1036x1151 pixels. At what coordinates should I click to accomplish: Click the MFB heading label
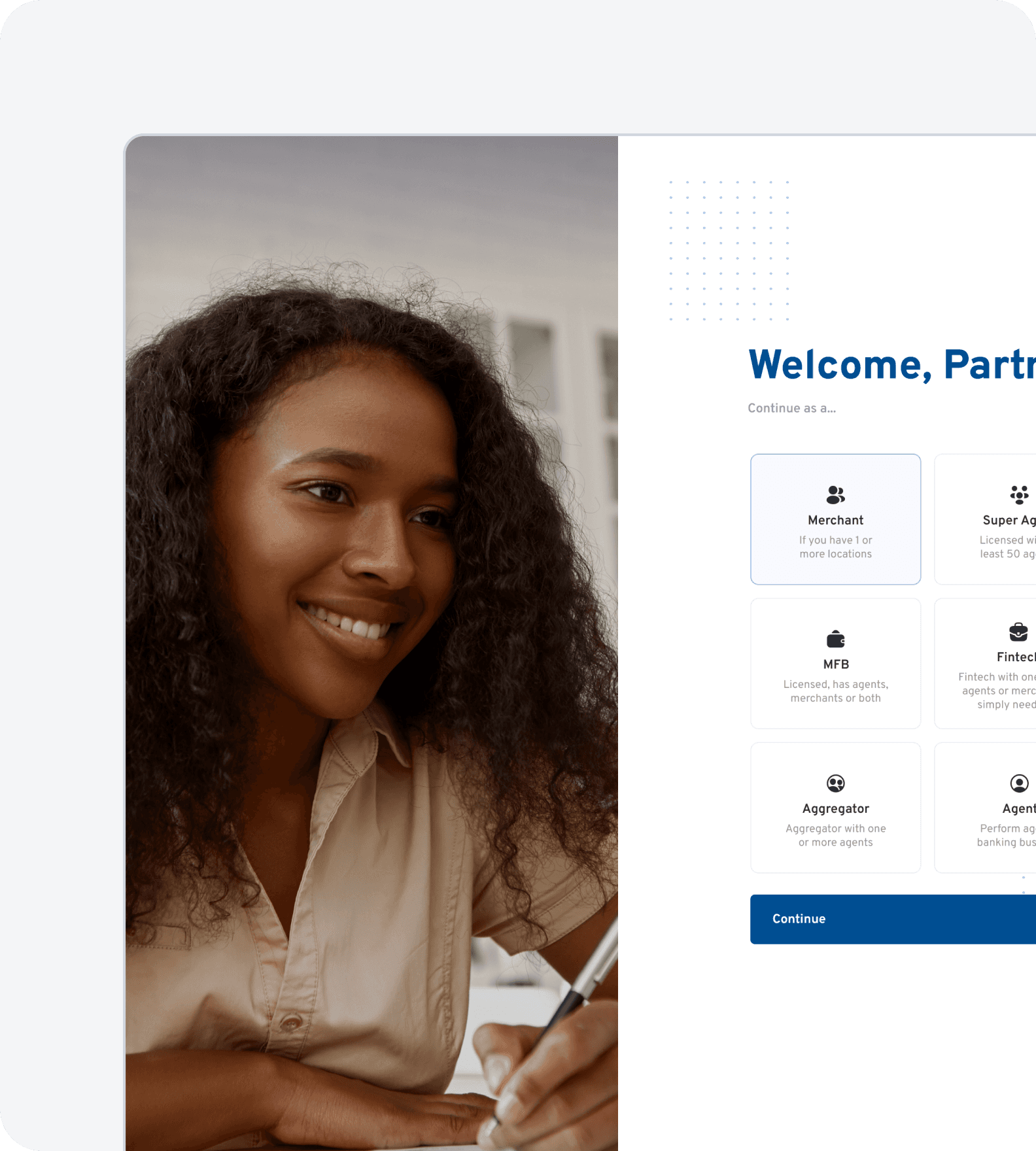click(x=836, y=664)
